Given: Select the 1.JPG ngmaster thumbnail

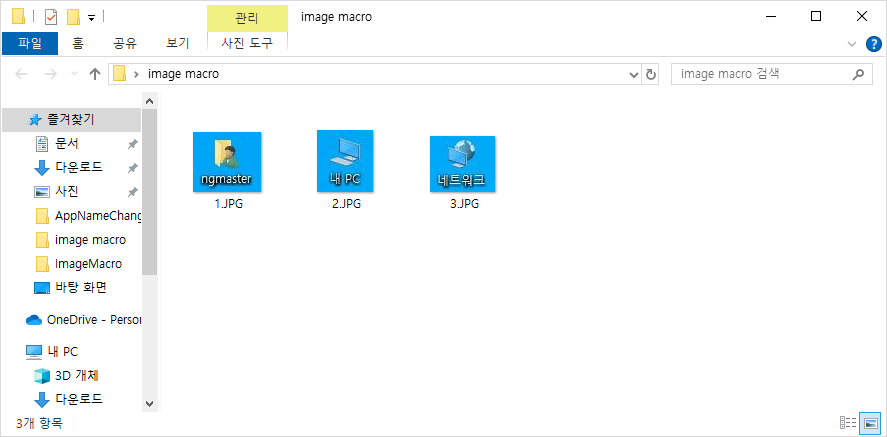Looking at the screenshot, I should tap(227, 162).
